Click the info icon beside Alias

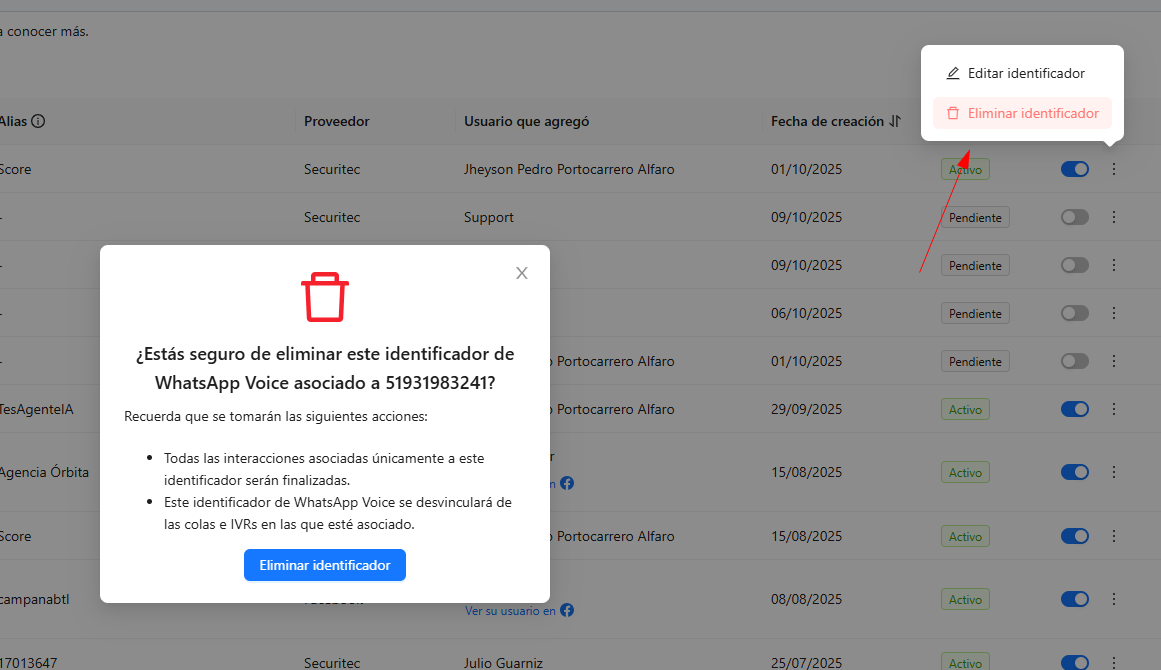coord(38,121)
